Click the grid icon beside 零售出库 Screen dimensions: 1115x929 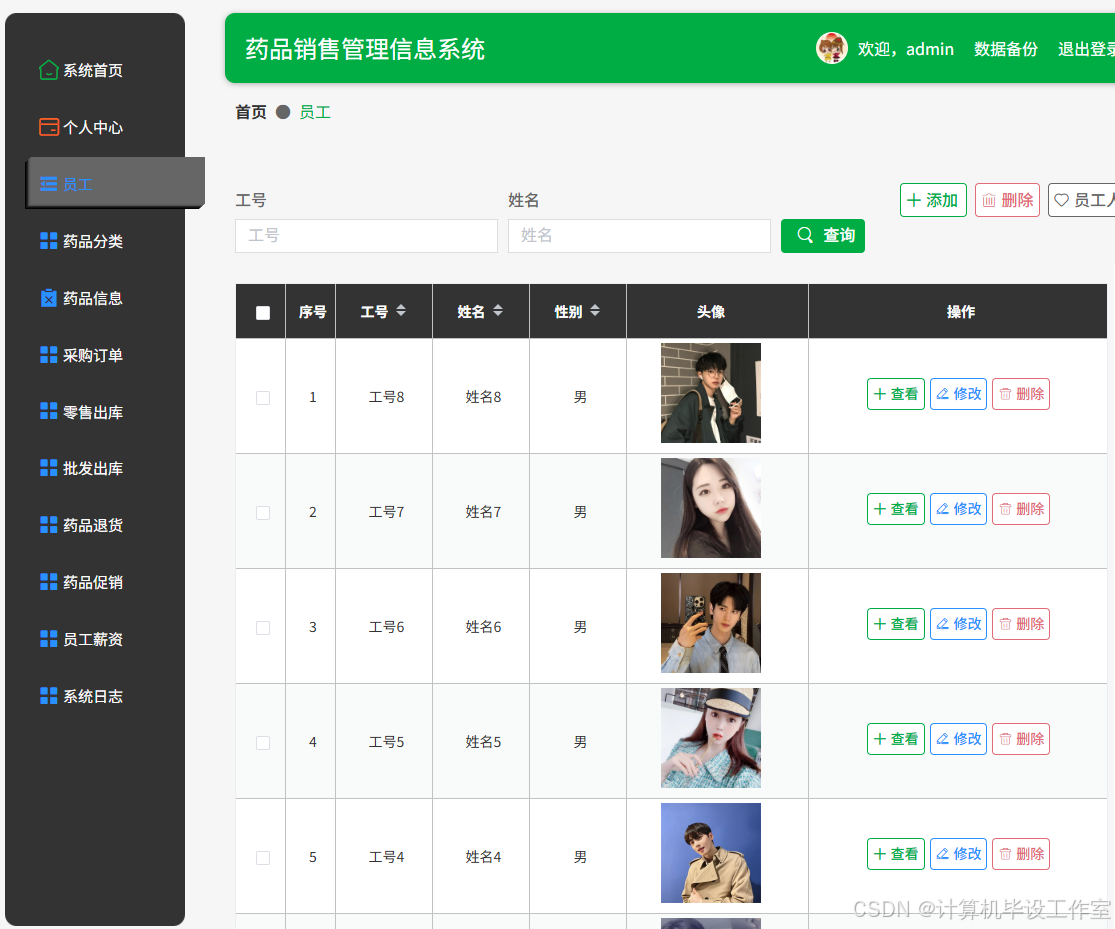pos(48,411)
